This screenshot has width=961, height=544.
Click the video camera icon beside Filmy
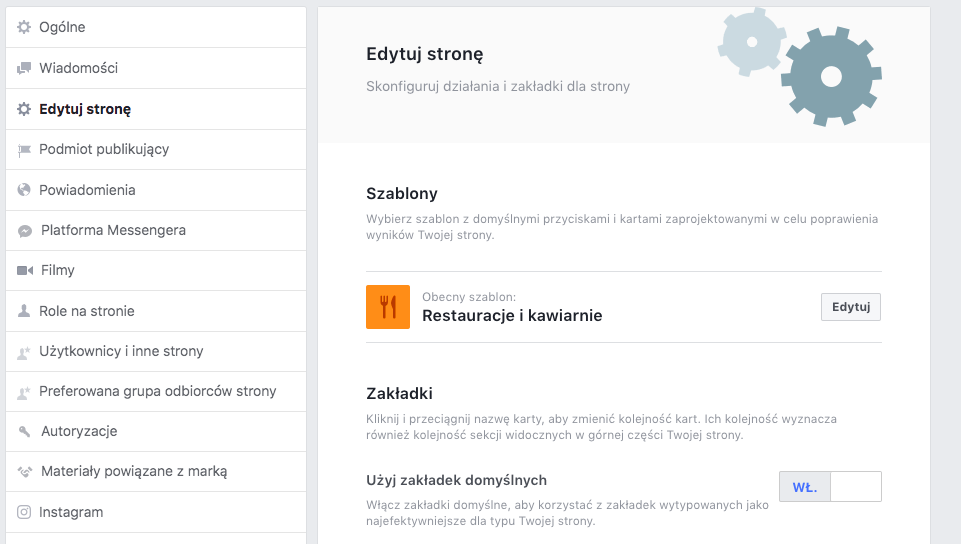pyautogui.click(x=25, y=271)
